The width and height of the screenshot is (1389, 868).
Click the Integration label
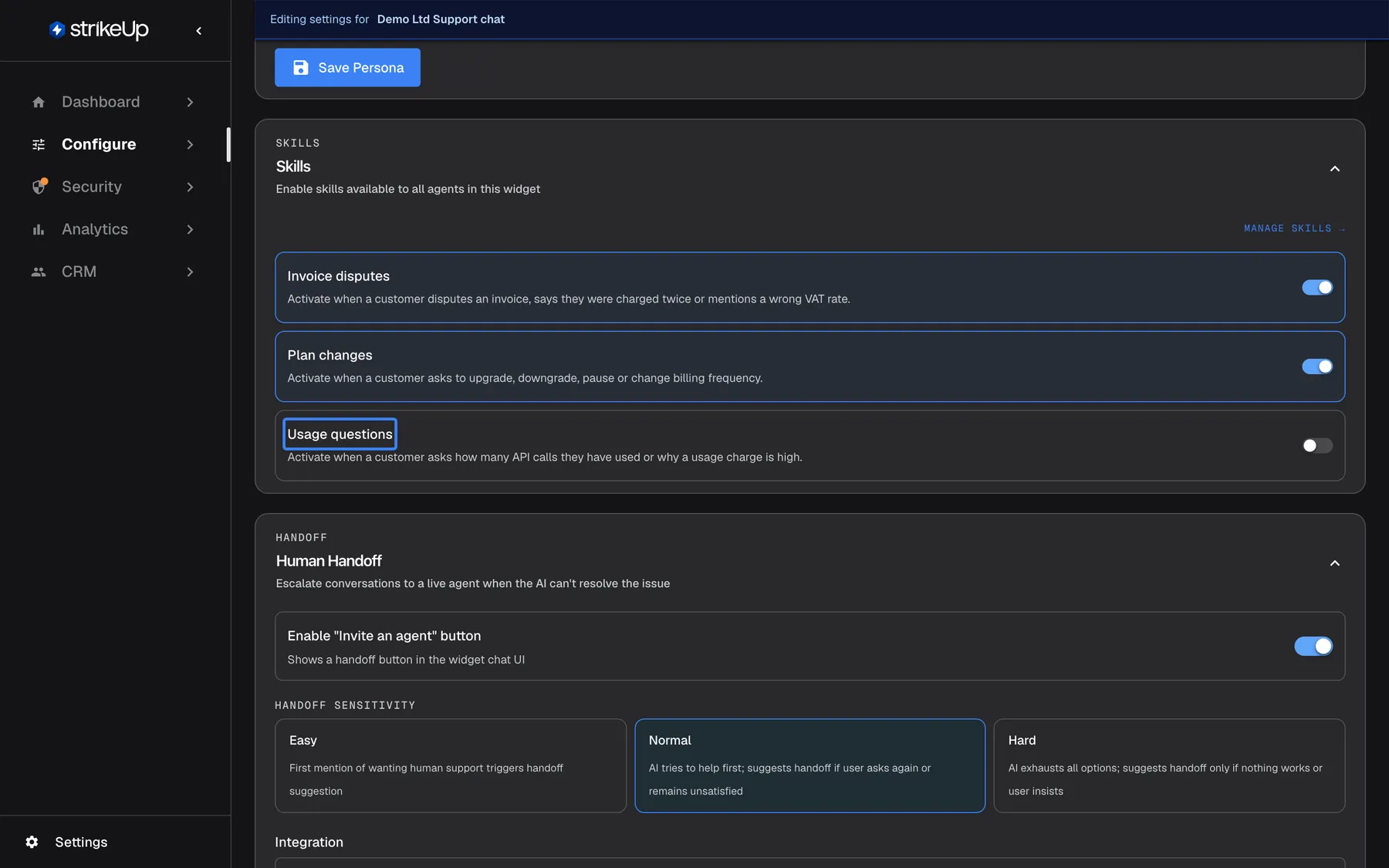pyautogui.click(x=309, y=843)
